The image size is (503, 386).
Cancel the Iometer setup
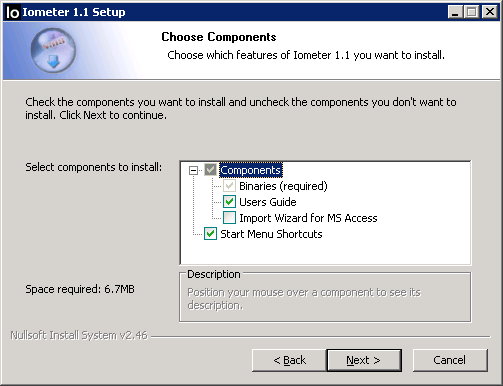tap(450, 360)
